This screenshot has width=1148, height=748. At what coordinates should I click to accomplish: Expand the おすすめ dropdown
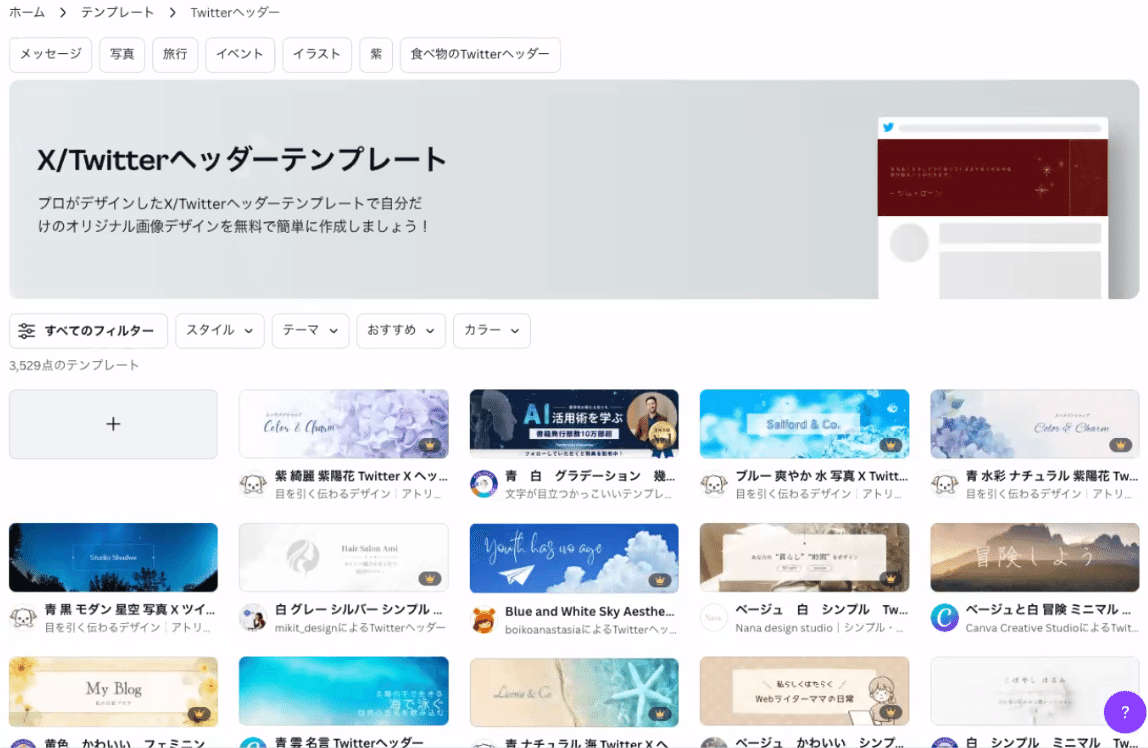(x=400, y=331)
